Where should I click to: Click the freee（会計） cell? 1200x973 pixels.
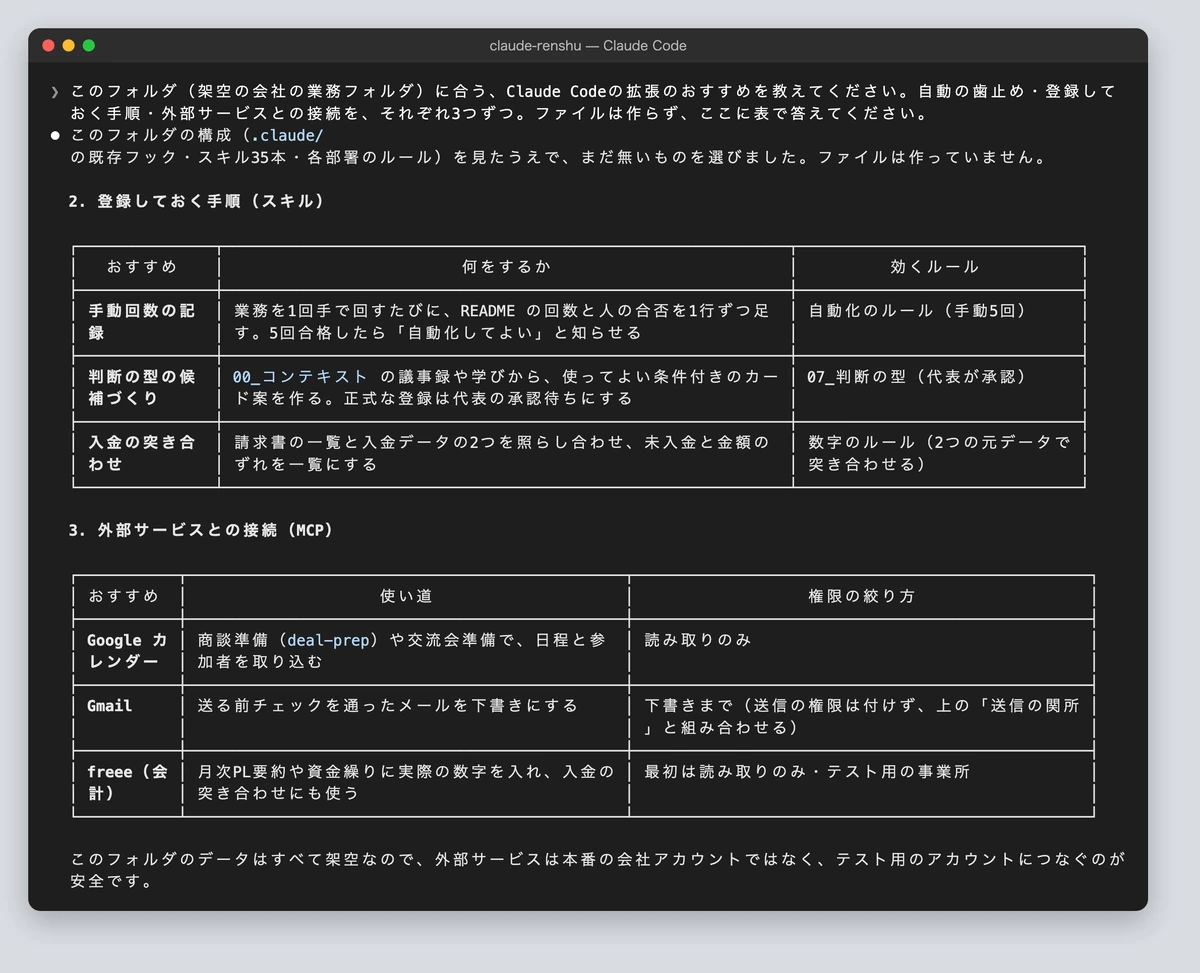(127, 783)
